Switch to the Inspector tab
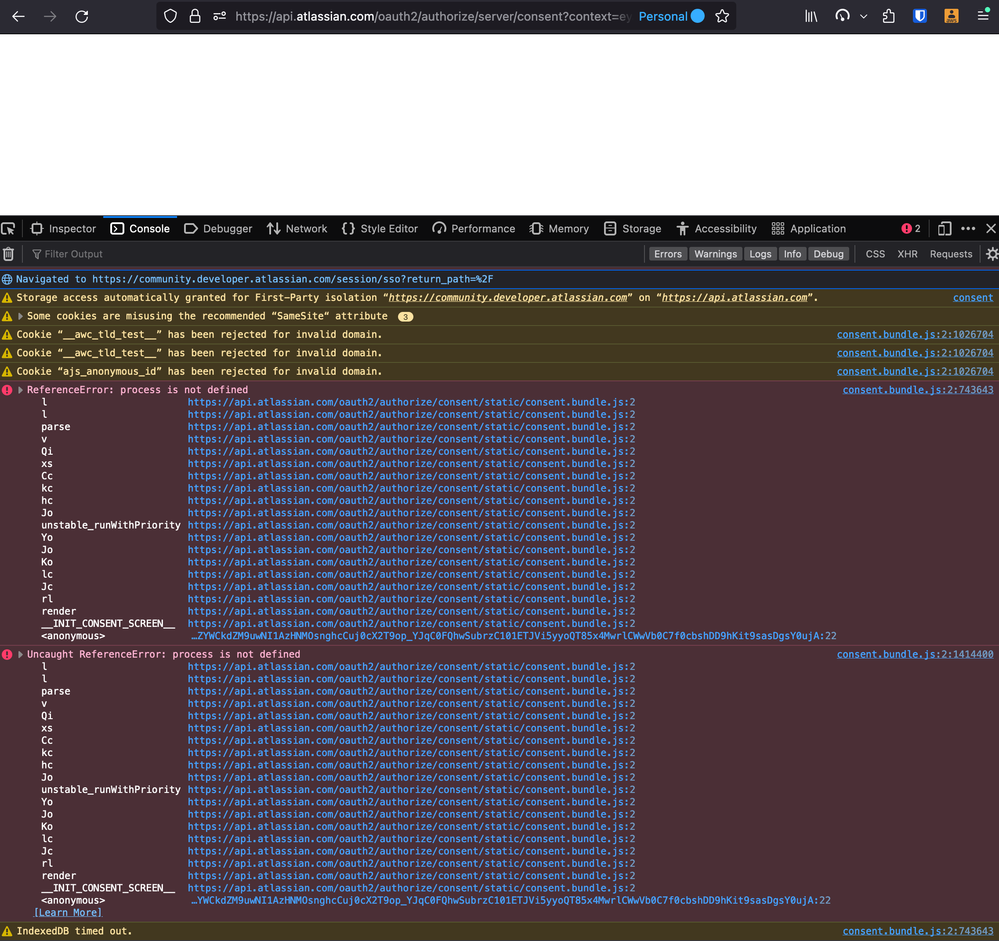This screenshot has height=941, width=999. point(63,229)
